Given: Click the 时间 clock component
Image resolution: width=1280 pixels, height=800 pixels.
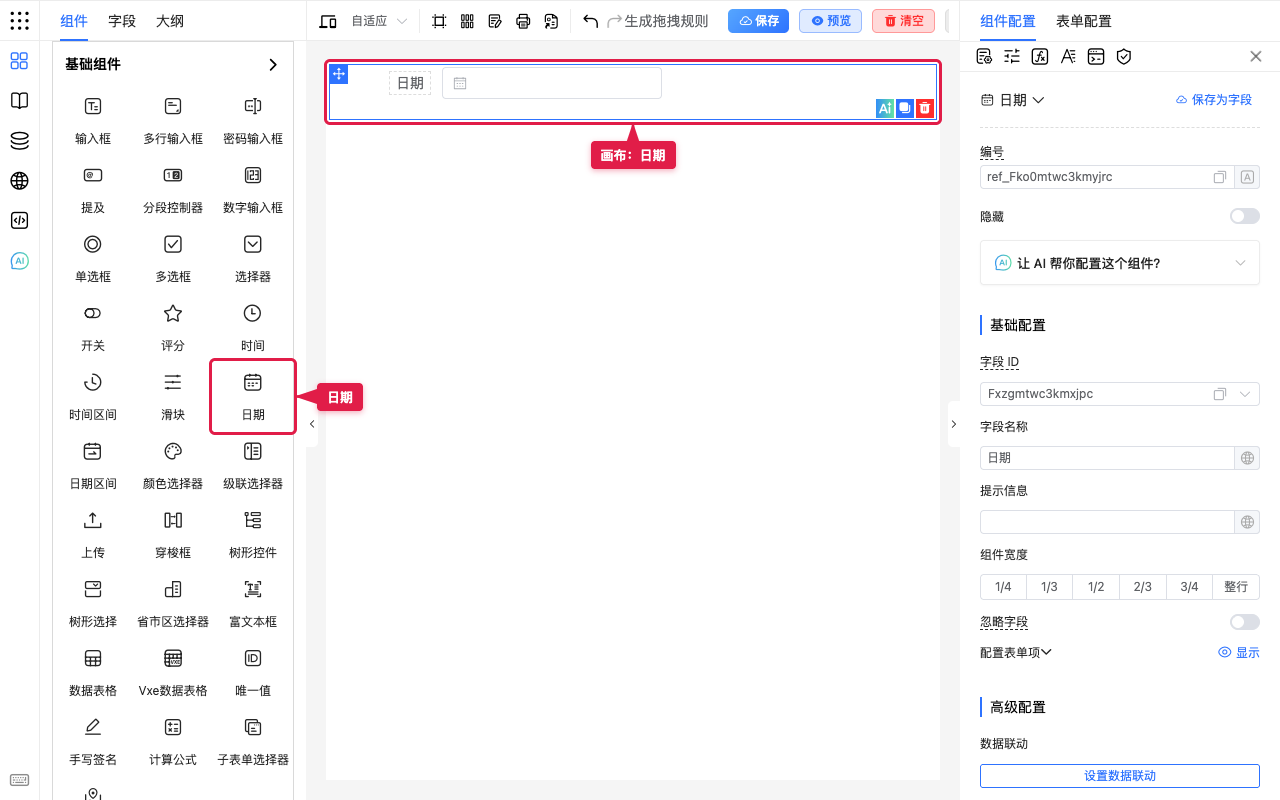Looking at the screenshot, I should pyautogui.click(x=253, y=328).
